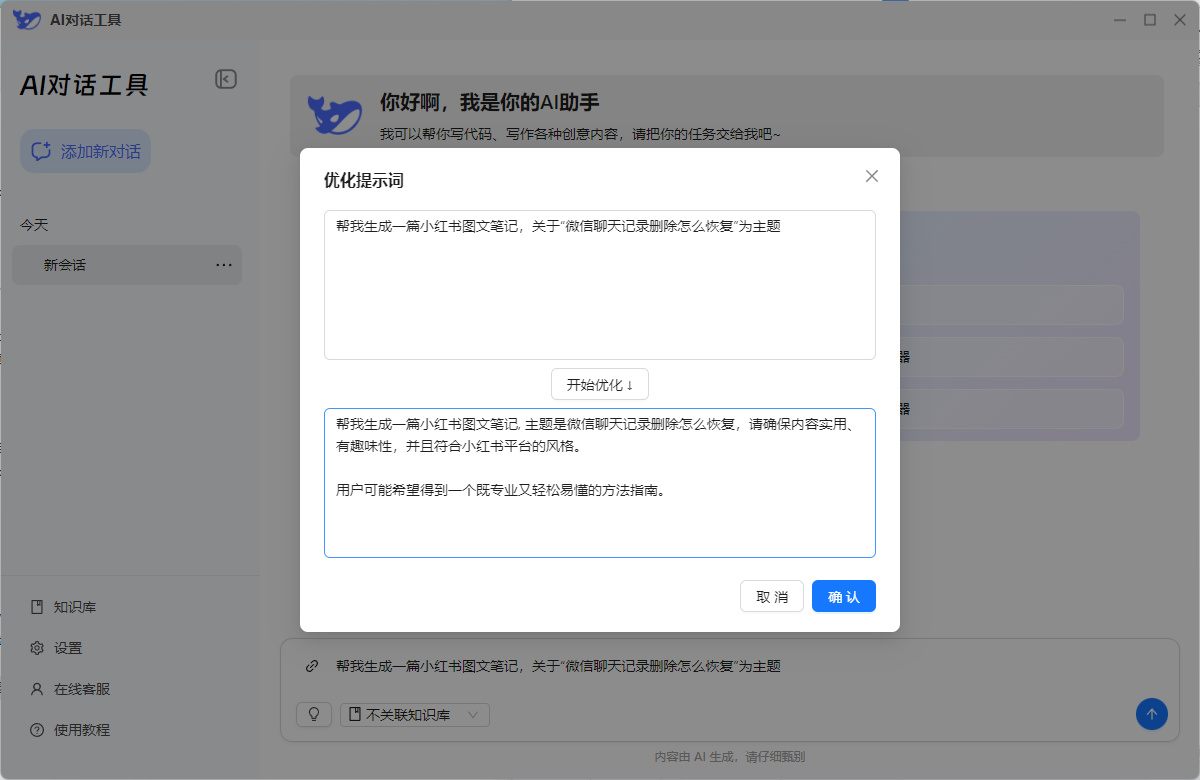
Task: Click the 设置 gear icon
Action: 37,648
